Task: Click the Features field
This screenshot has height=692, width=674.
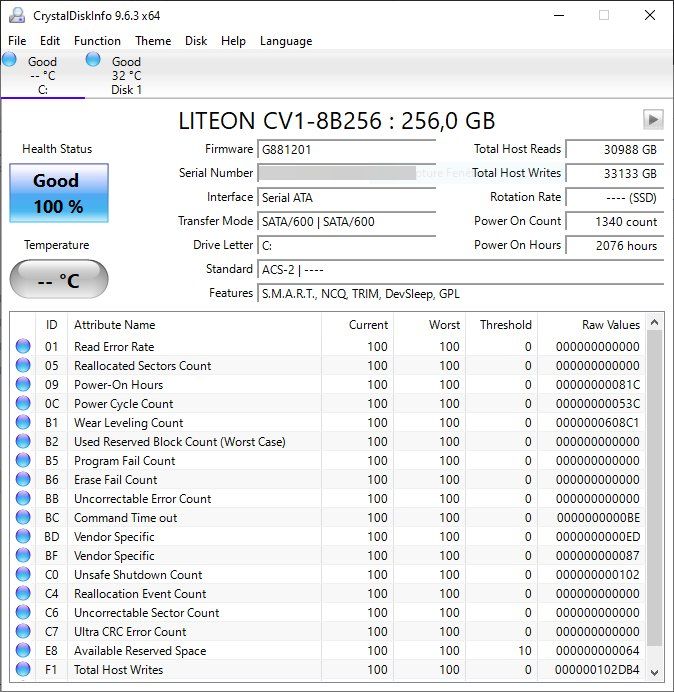Action: 460,293
